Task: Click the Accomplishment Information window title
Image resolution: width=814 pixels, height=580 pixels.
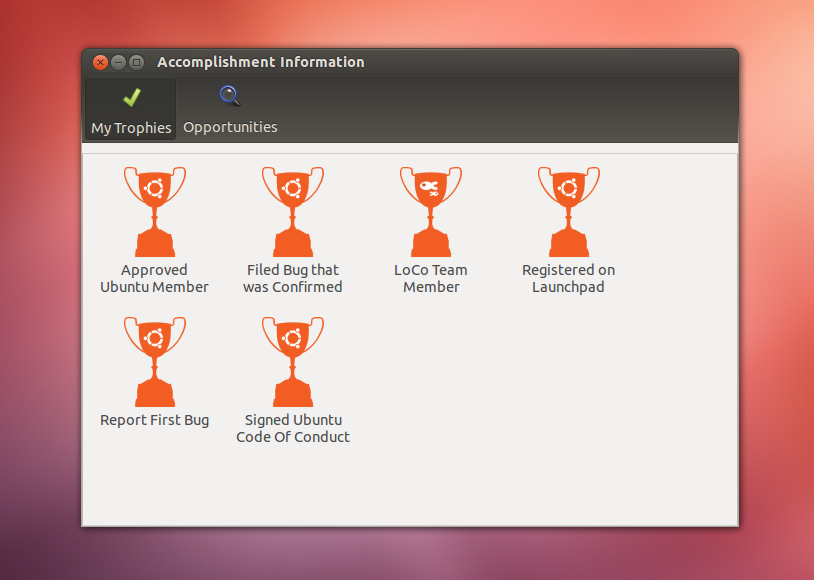Action: pos(261,62)
